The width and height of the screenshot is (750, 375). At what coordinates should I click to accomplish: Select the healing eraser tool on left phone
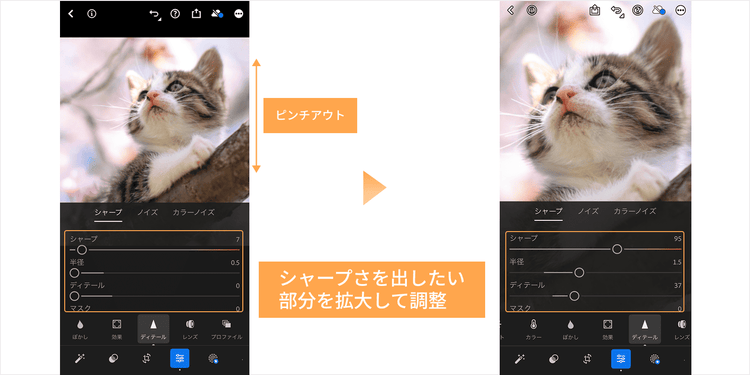(113, 359)
